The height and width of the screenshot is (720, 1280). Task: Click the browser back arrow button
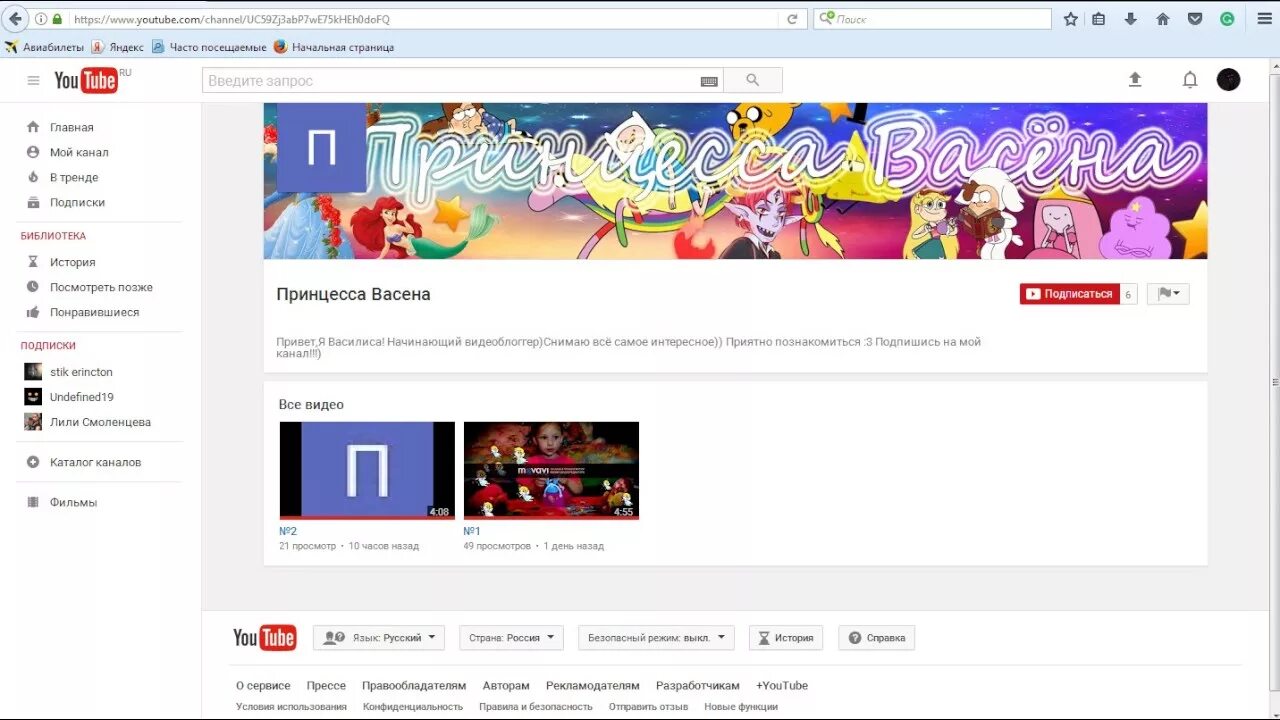click(16, 19)
